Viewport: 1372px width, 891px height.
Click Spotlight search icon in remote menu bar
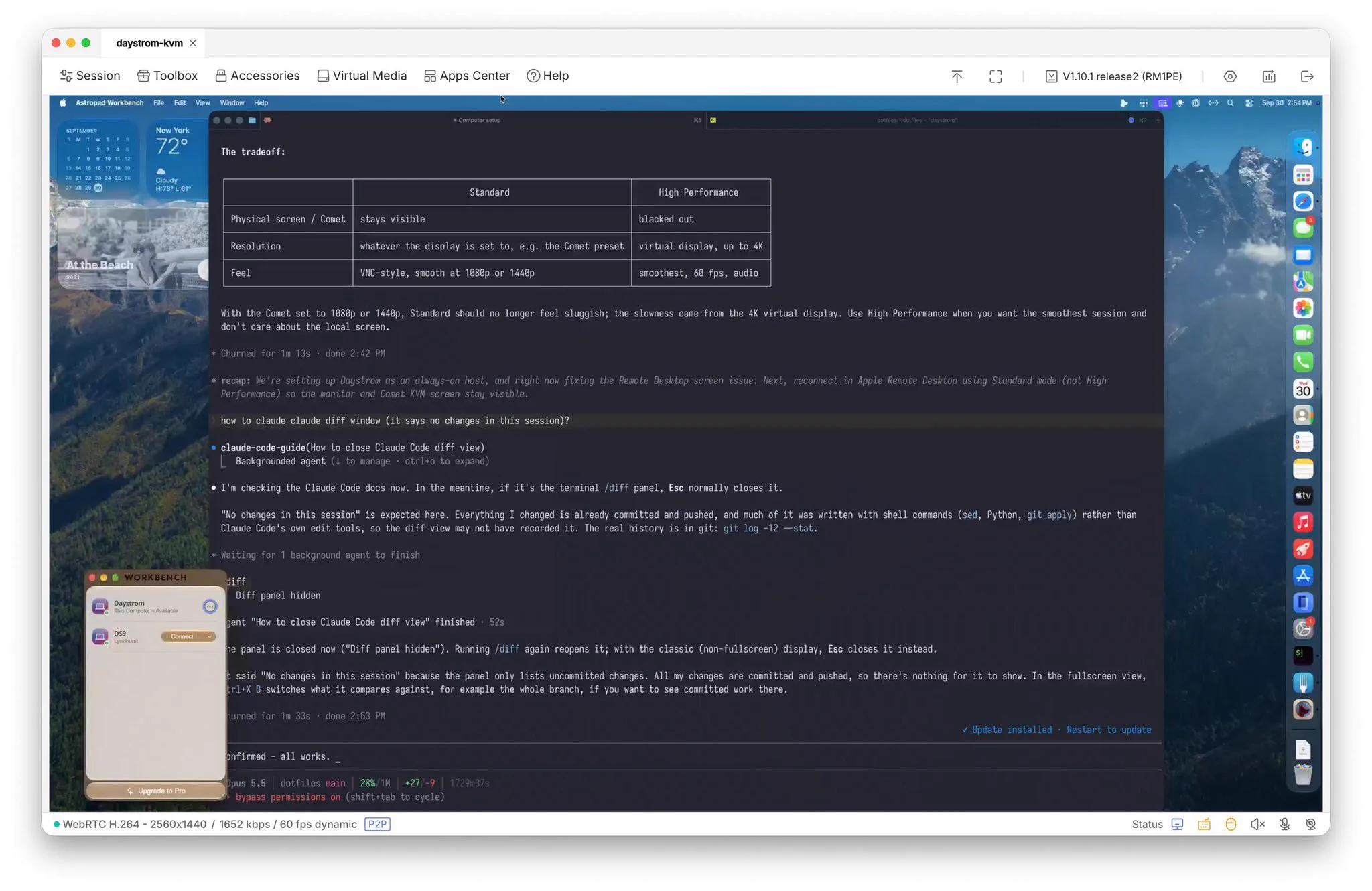pyautogui.click(x=1231, y=103)
